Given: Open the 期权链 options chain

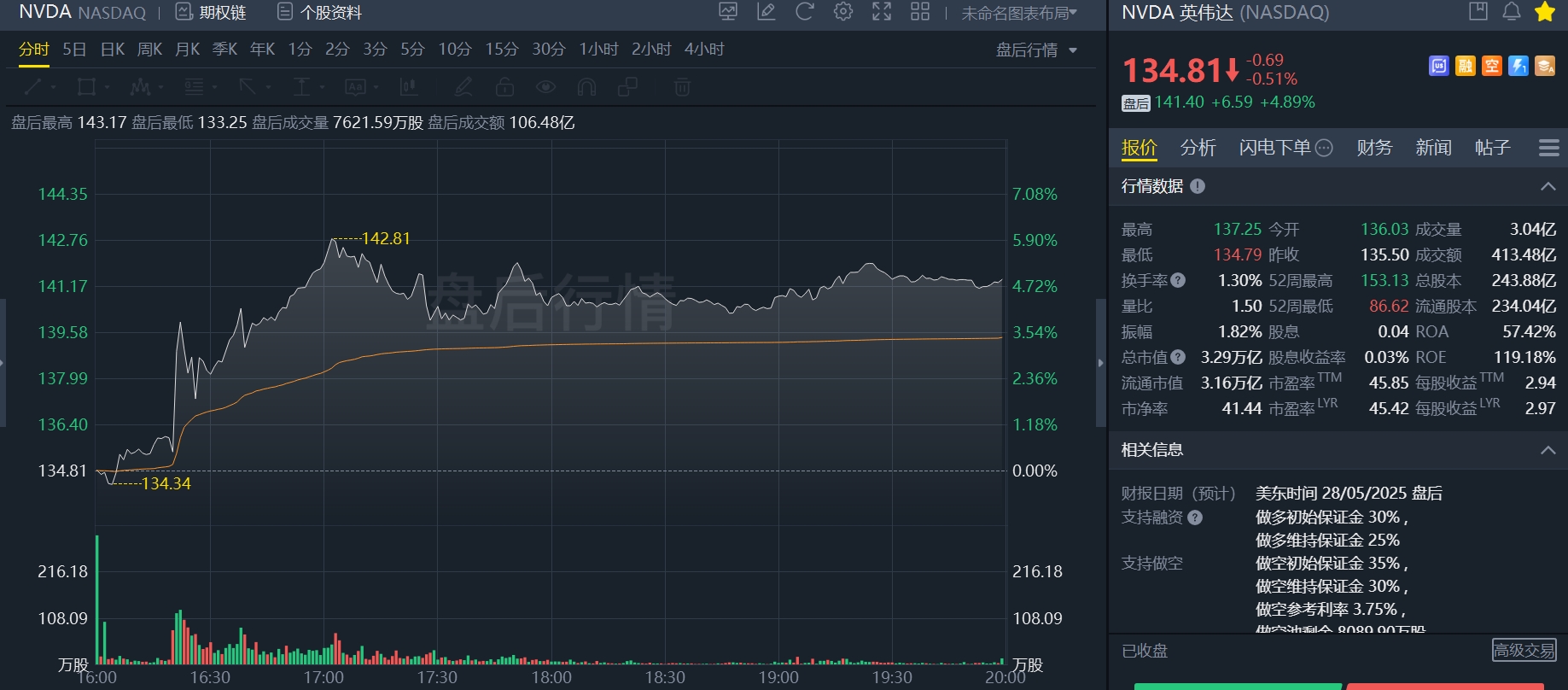Looking at the screenshot, I should pos(210,12).
